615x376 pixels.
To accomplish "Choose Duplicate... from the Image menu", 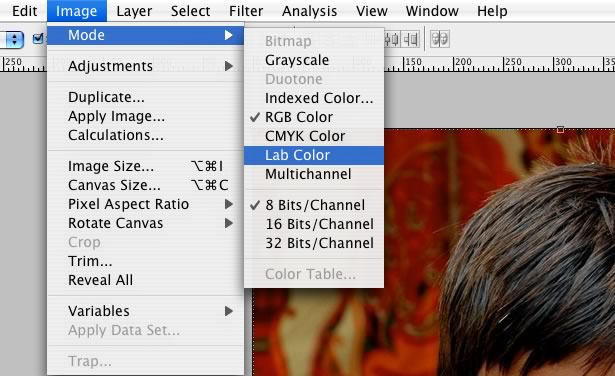I will click(x=146, y=97).
